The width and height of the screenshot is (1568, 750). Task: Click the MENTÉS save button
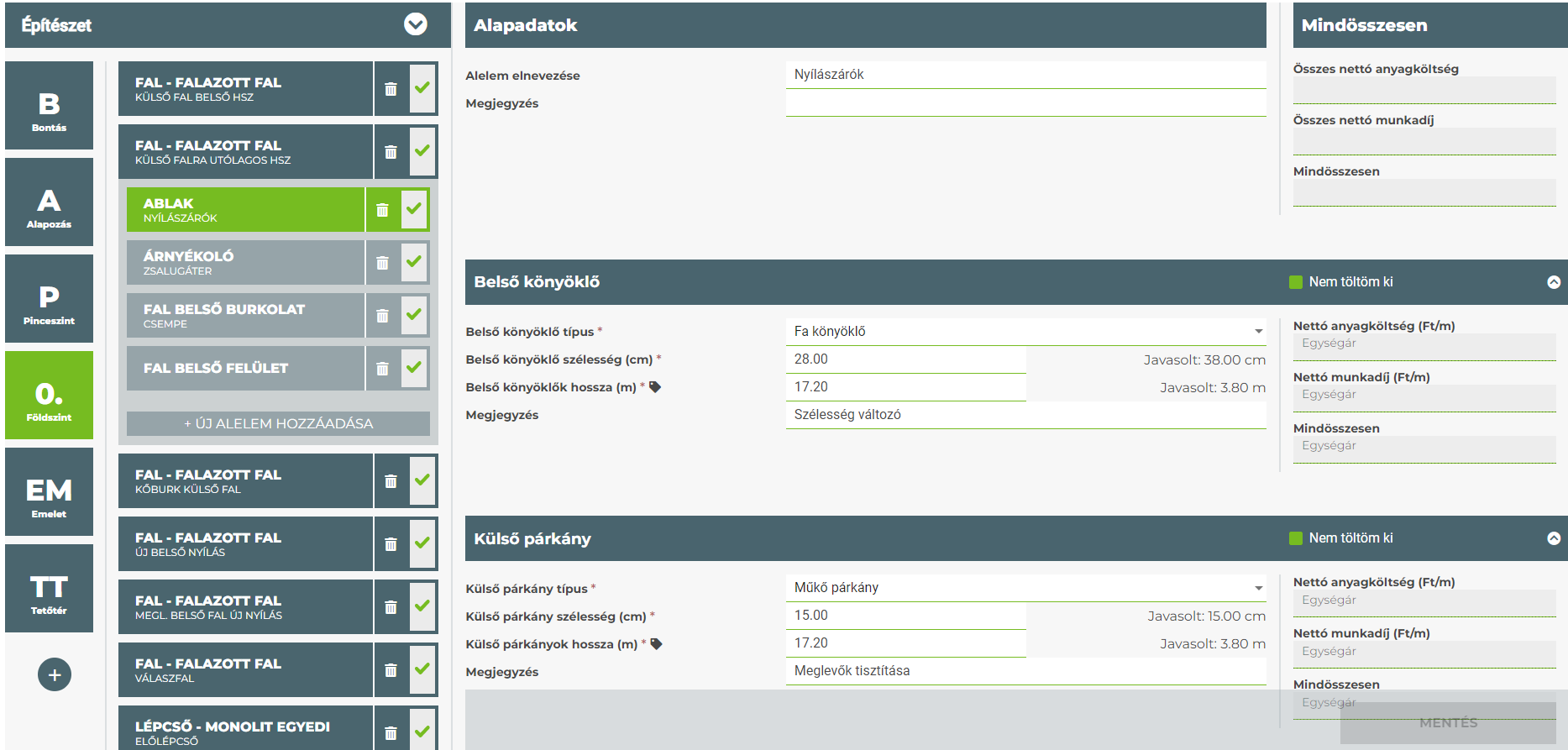pyautogui.click(x=1448, y=722)
